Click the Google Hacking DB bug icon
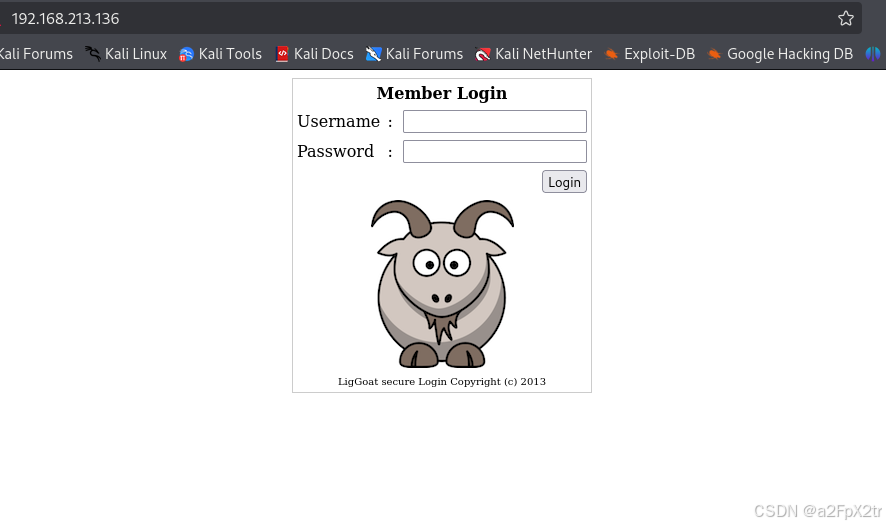 714,54
